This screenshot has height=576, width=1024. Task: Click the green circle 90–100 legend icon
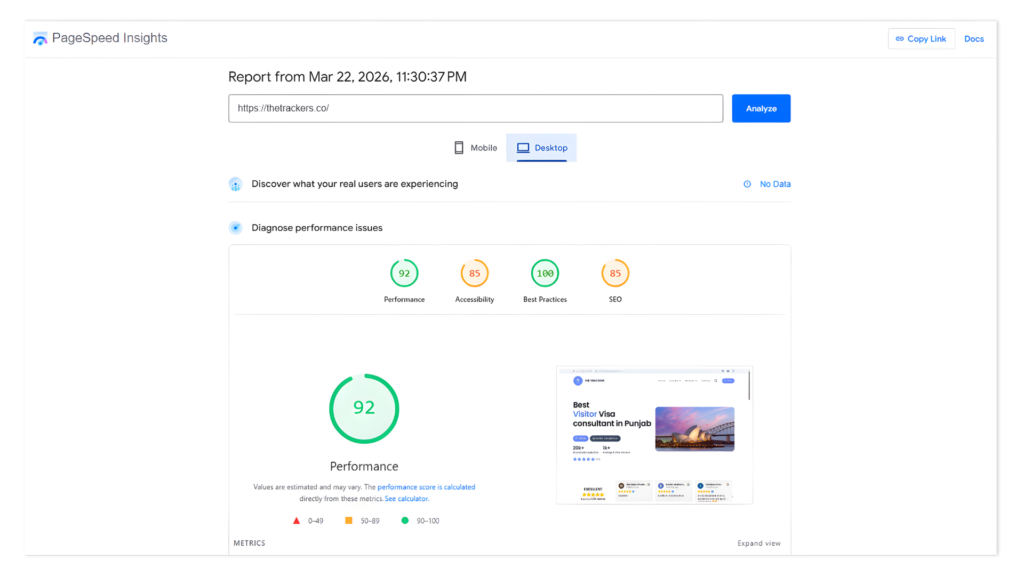[x=405, y=521]
